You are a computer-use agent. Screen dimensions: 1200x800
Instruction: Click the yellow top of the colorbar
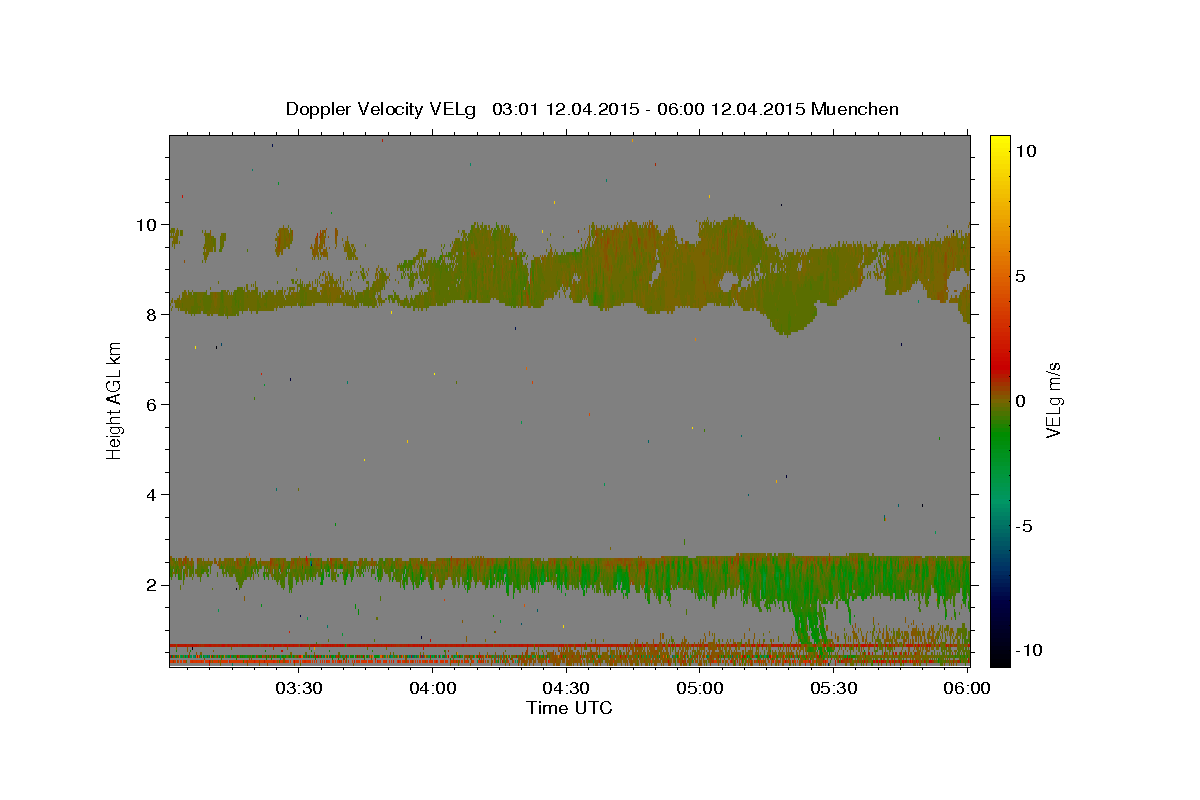click(999, 145)
